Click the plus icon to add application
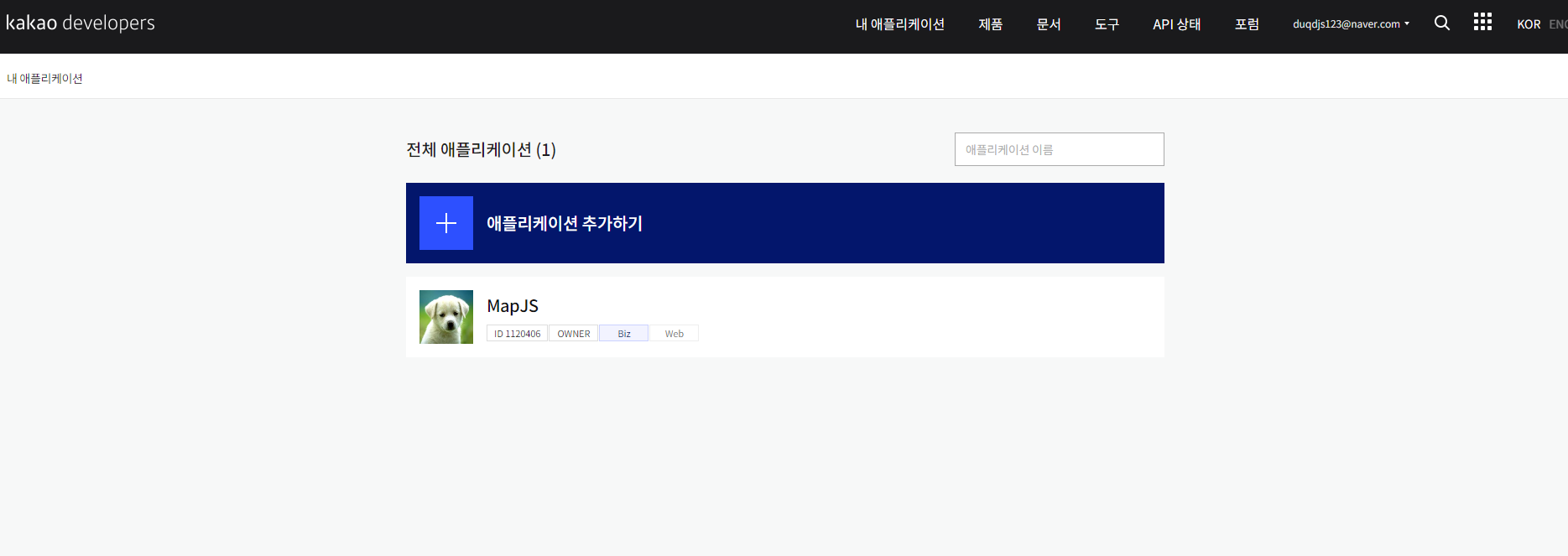 point(446,223)
